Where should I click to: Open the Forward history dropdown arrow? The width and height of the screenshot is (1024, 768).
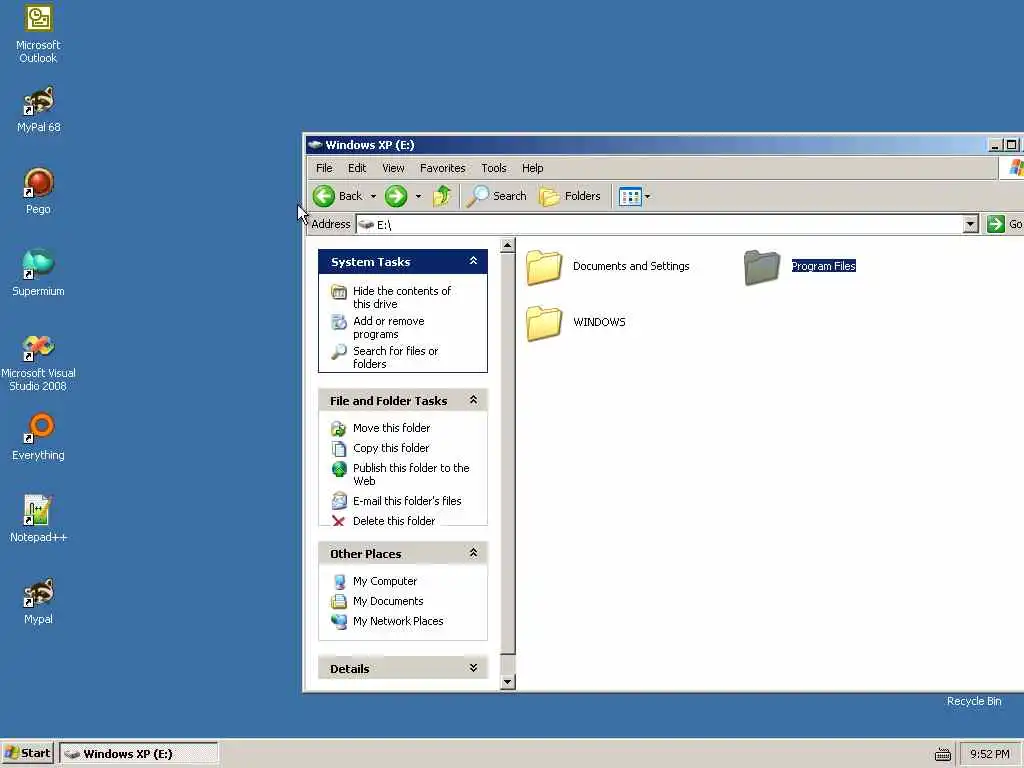(418, 196)
